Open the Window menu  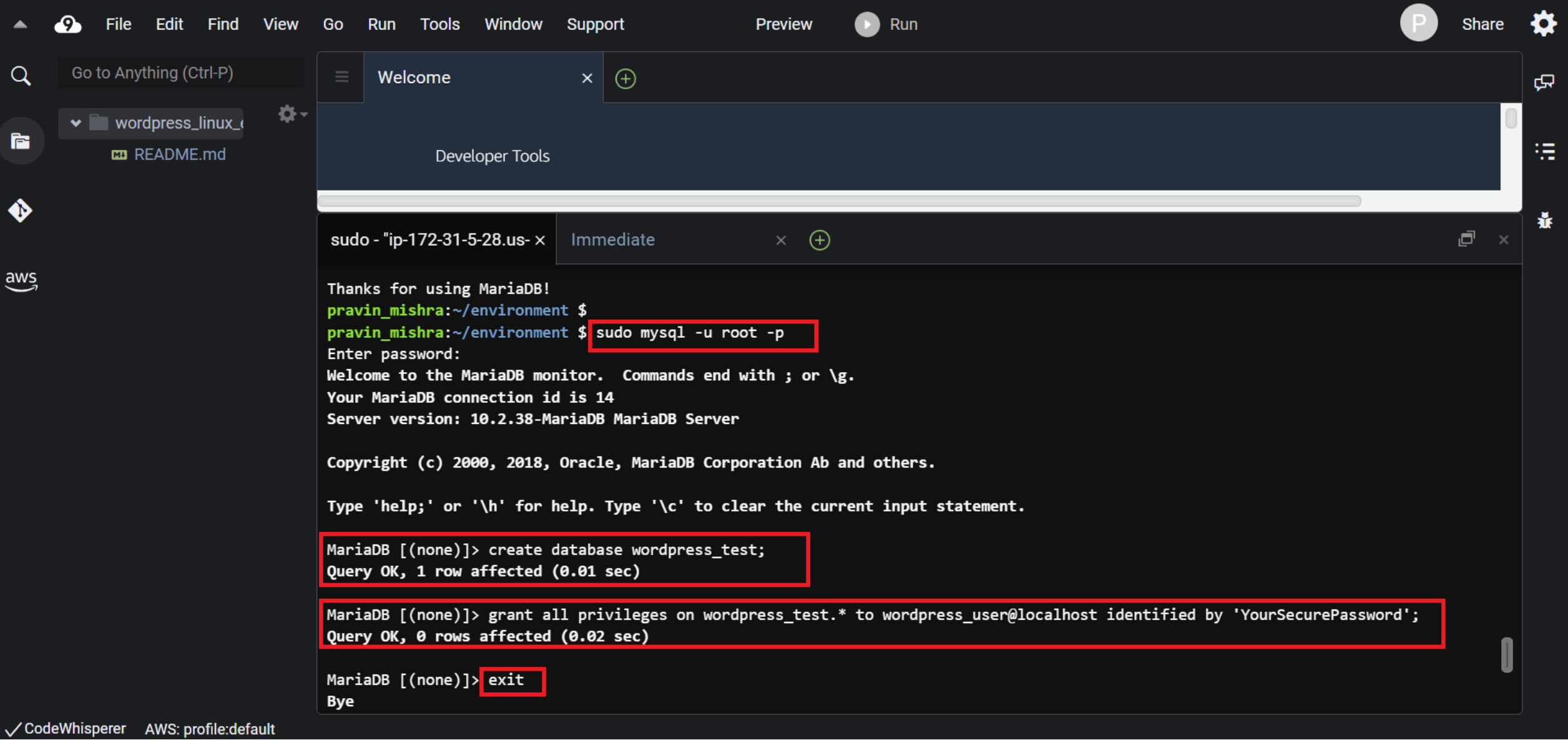click(x=513, y=24)
